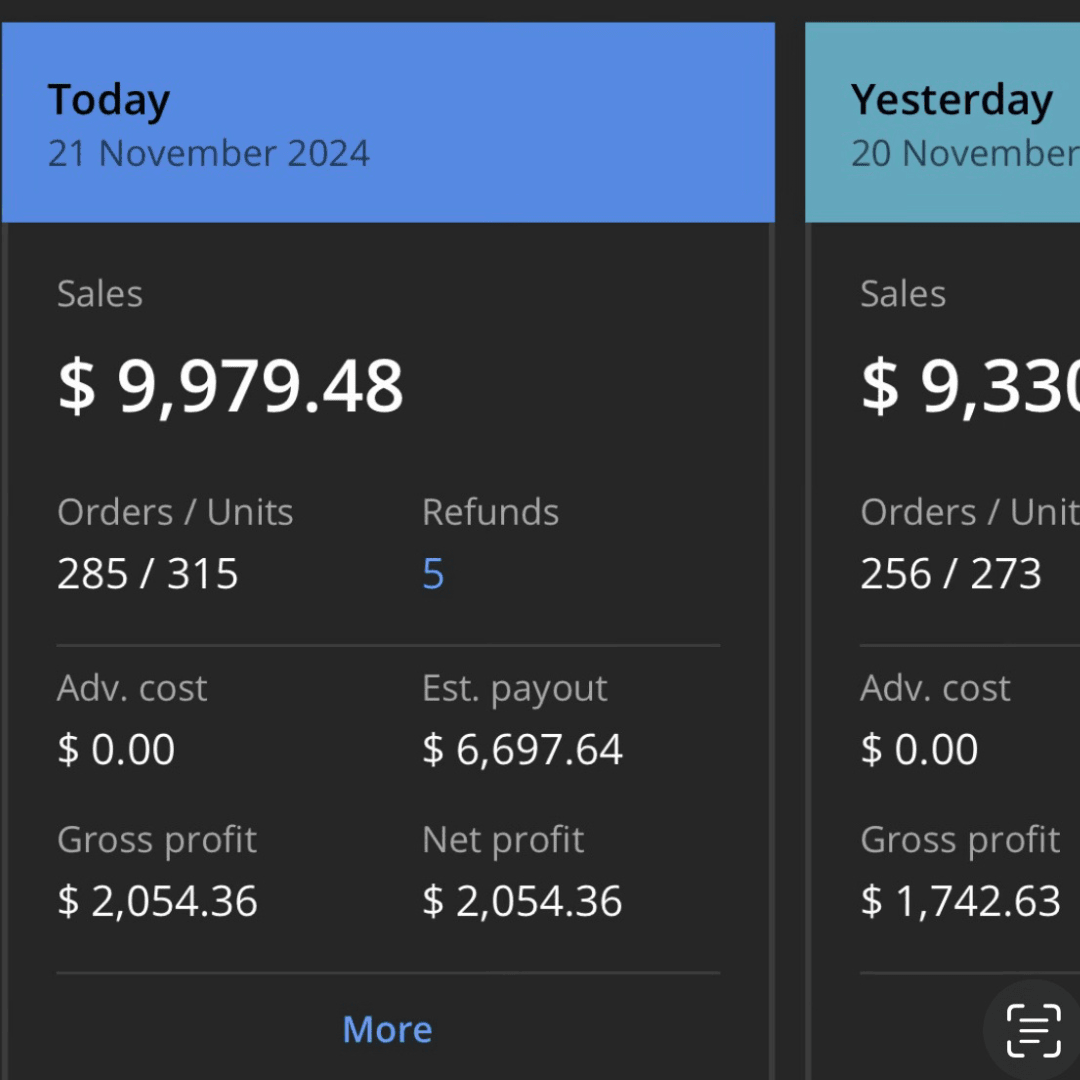Viewport: 1080px width, 1080px height.
Task: Click the text scan icon
Action: (x=1032, y=1031)
